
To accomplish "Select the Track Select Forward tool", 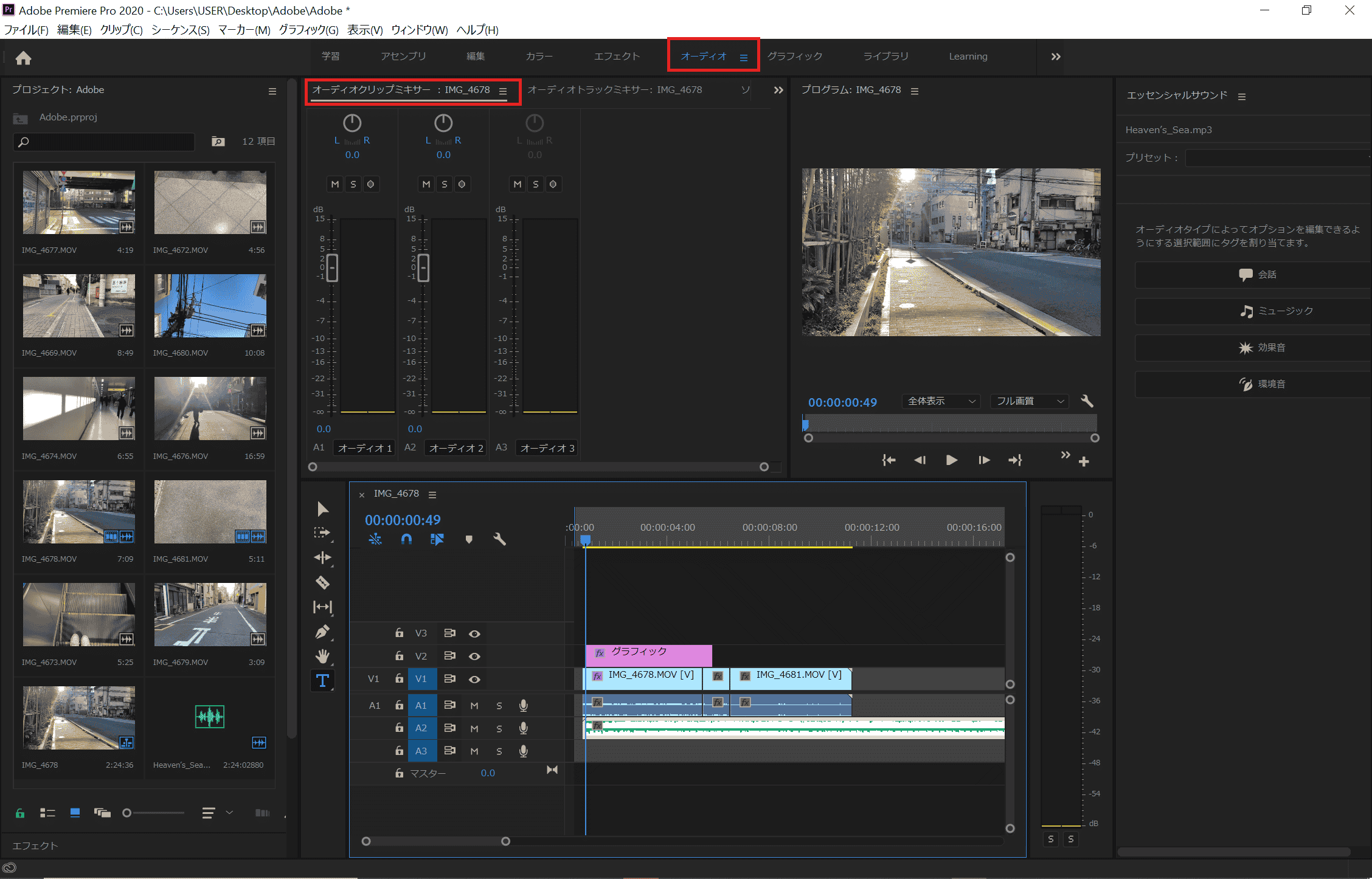I will (322, 533).
